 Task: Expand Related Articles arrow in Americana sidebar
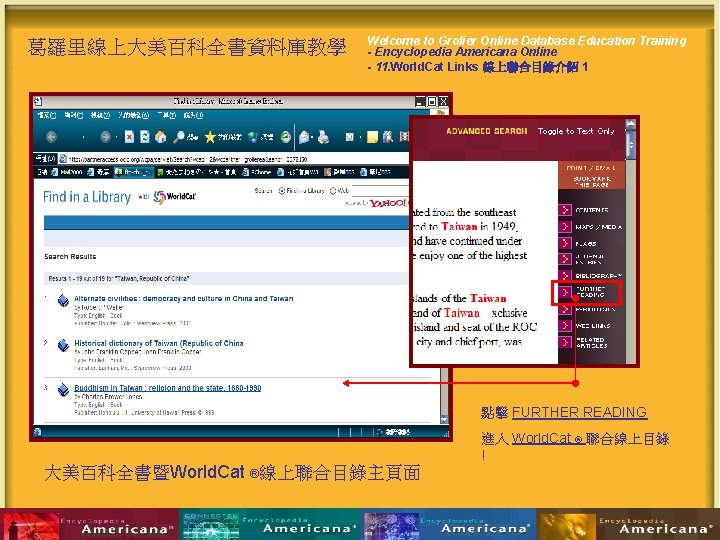tap(565, 343)
